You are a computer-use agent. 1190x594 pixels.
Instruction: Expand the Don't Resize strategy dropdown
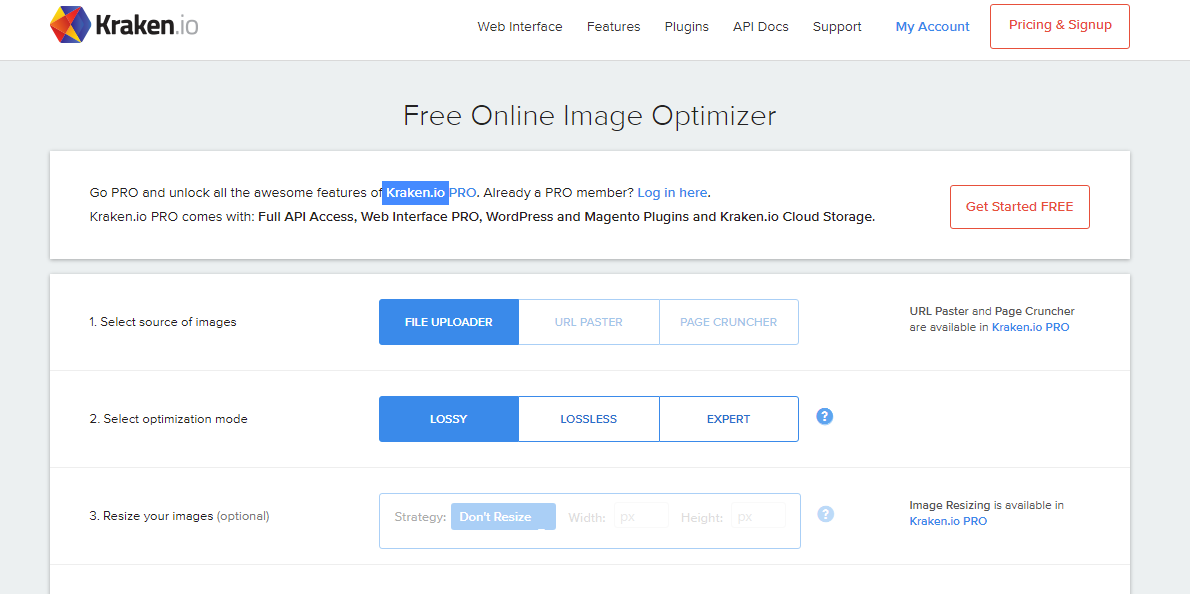coord(502,517)
